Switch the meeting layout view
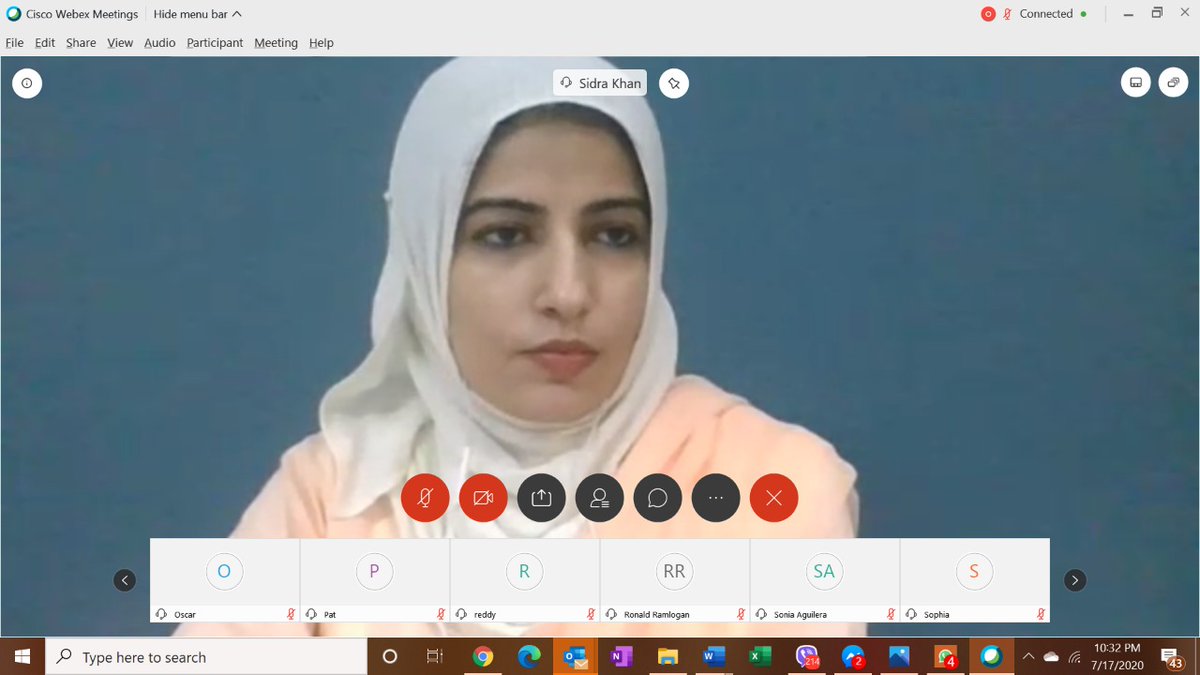 (1135, 83)
